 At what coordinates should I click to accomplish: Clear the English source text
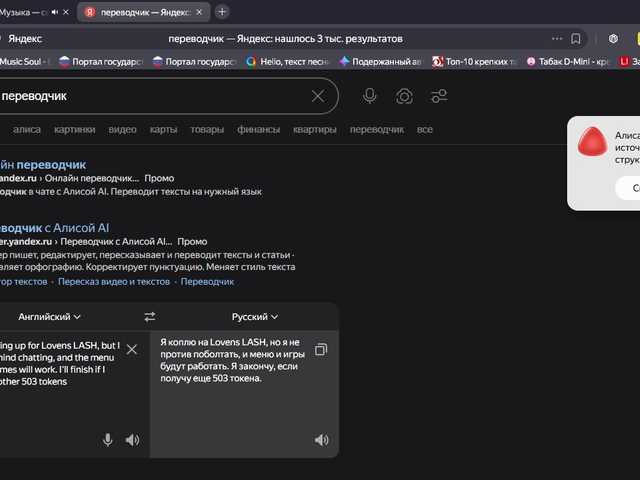point(131,349)
